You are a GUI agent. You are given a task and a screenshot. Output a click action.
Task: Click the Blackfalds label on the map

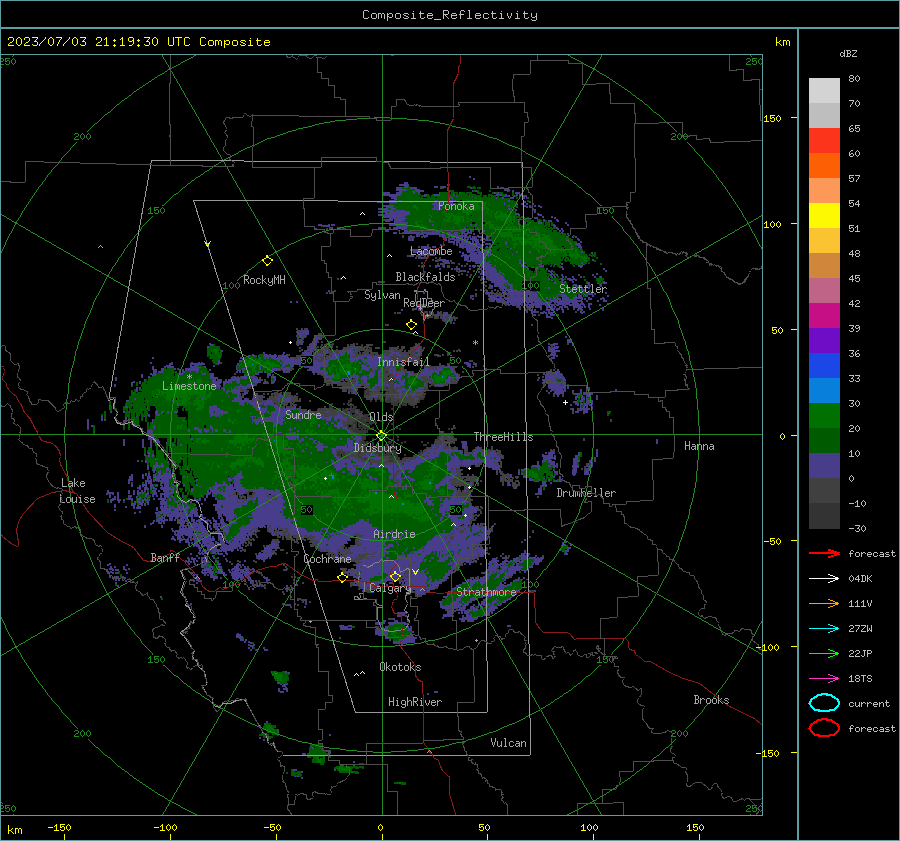click(x=425, y=277)
